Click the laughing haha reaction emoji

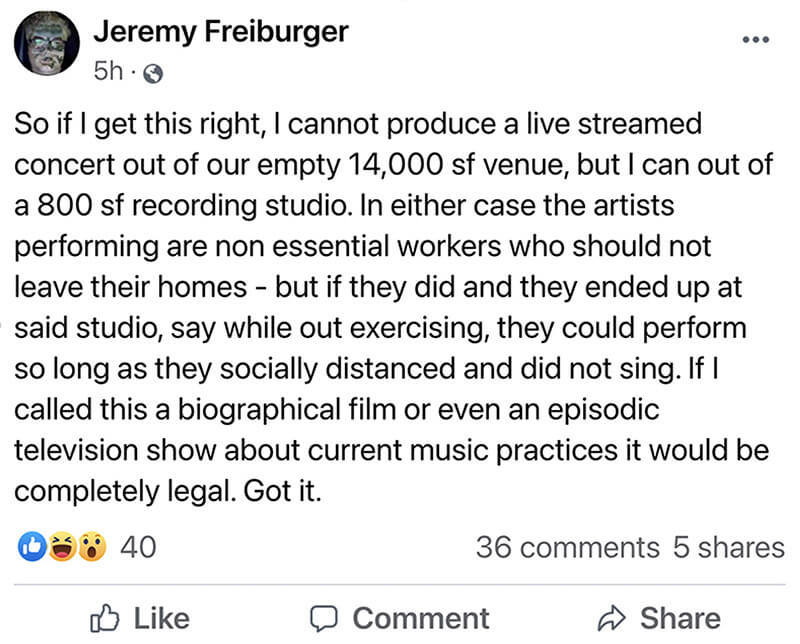coord(61,547)
